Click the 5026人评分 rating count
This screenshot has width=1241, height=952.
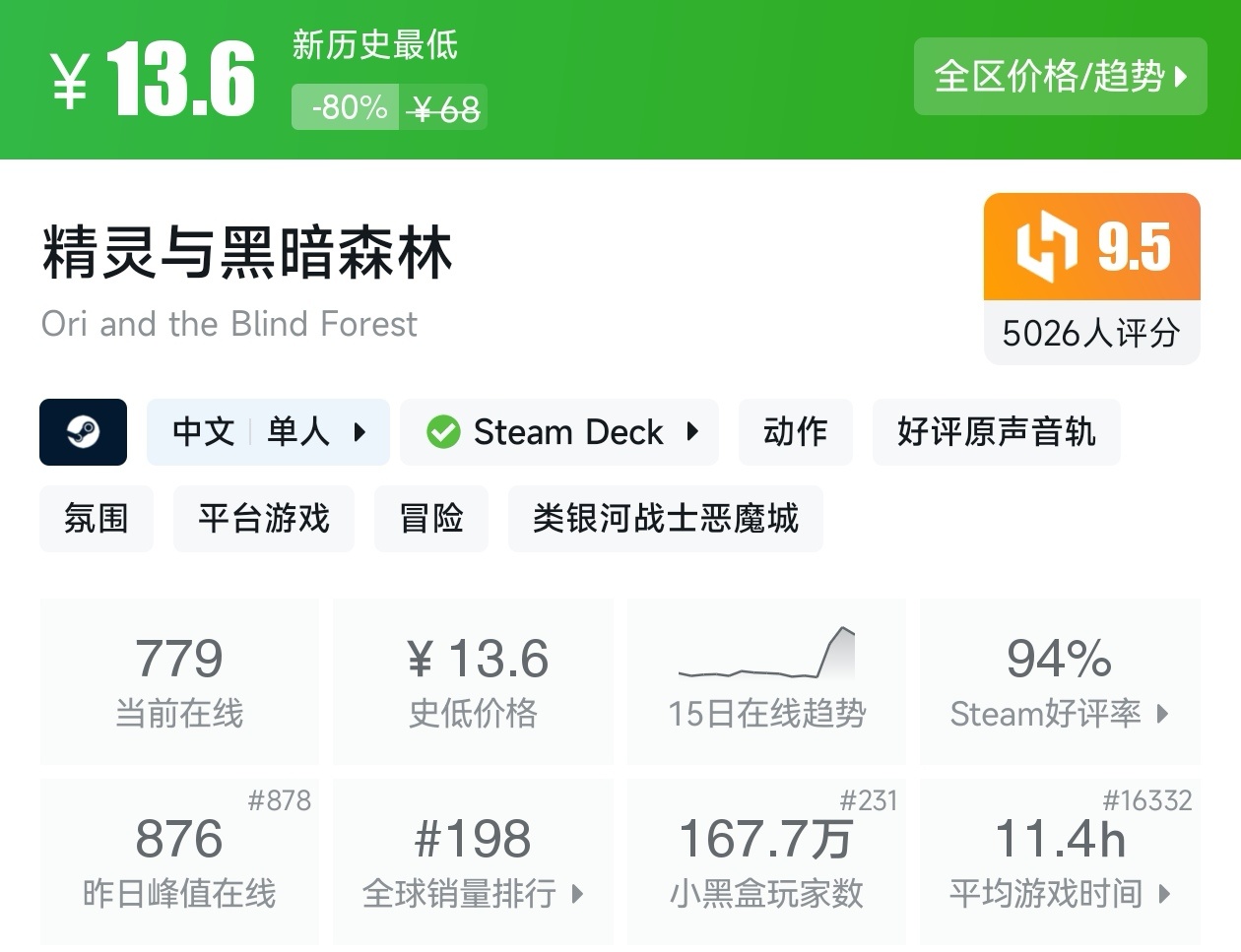pyautogui.click(x=1090, y=334)
